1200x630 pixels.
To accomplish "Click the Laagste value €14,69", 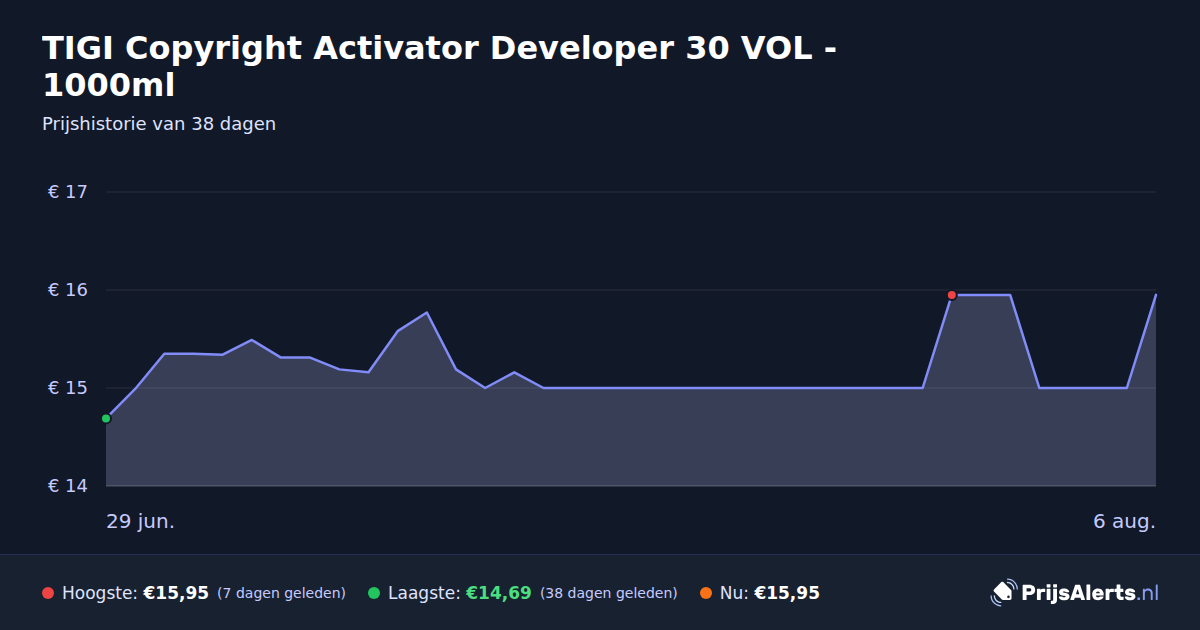I will tap(498, 593).
